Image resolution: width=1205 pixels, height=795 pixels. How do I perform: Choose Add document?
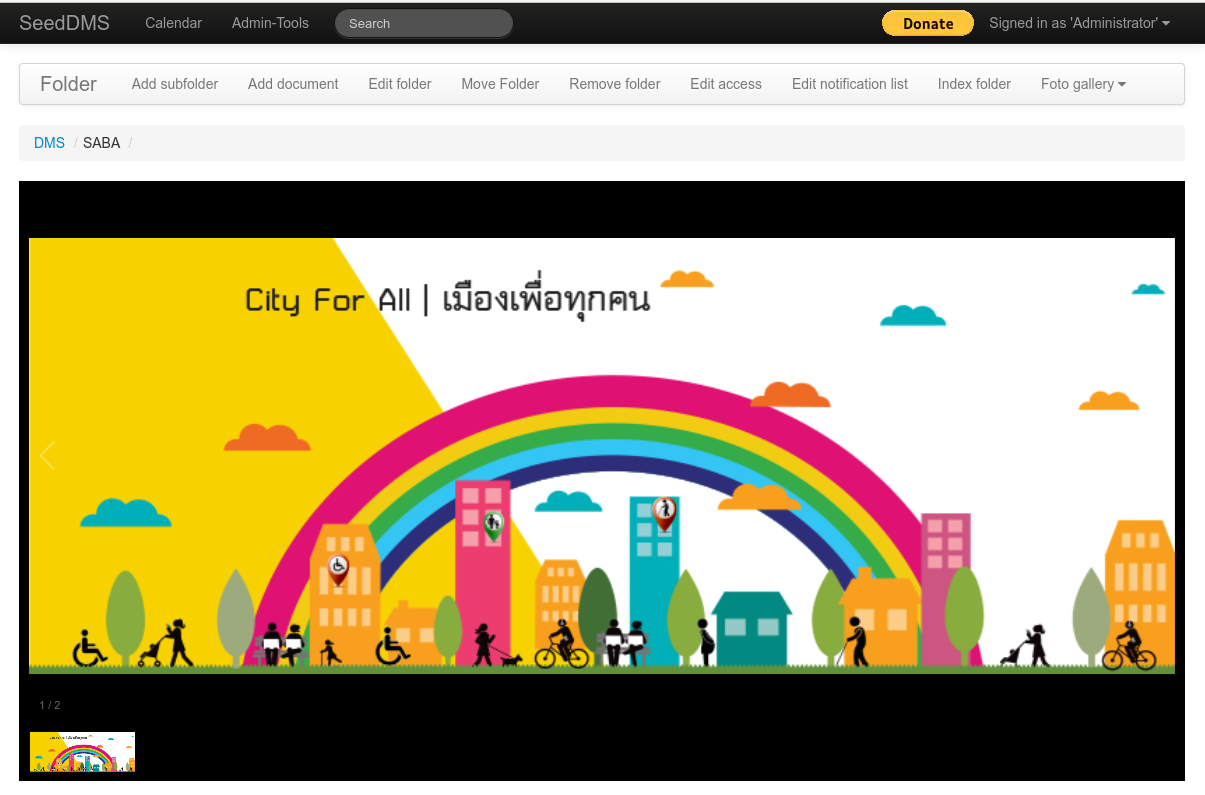tap(293, 84)
